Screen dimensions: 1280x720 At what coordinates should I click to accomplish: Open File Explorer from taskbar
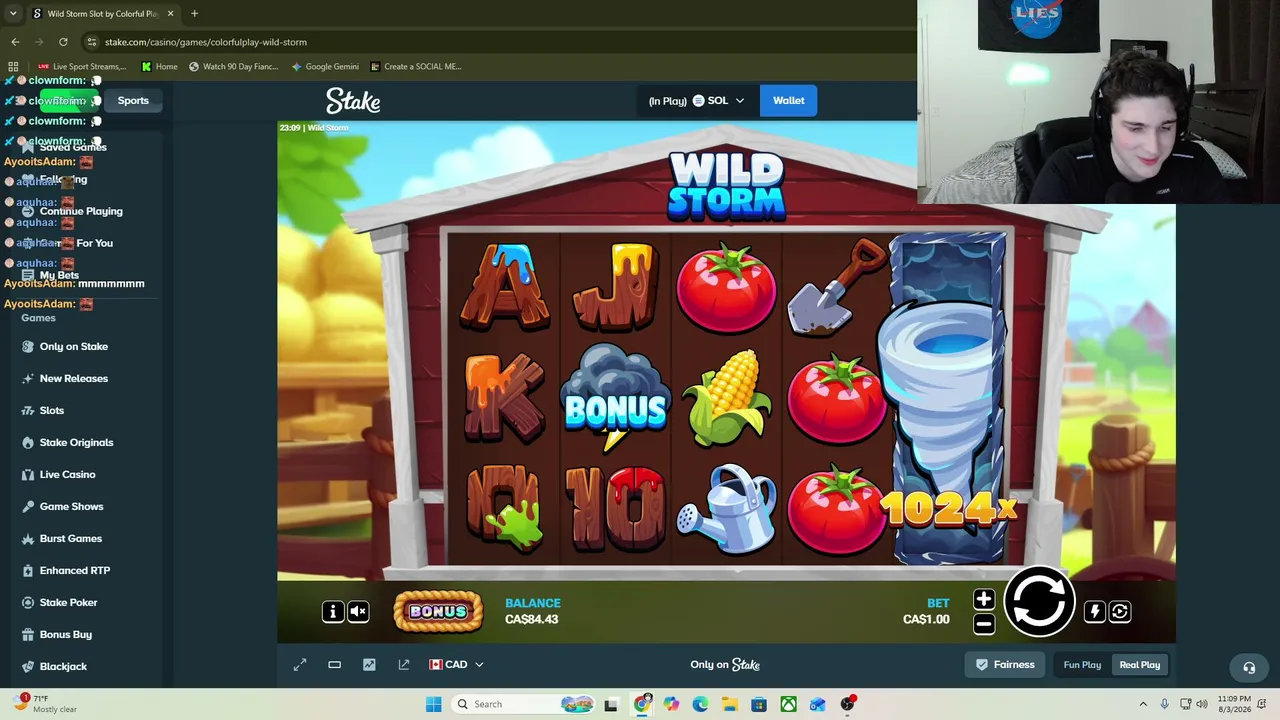click(730, 704)
